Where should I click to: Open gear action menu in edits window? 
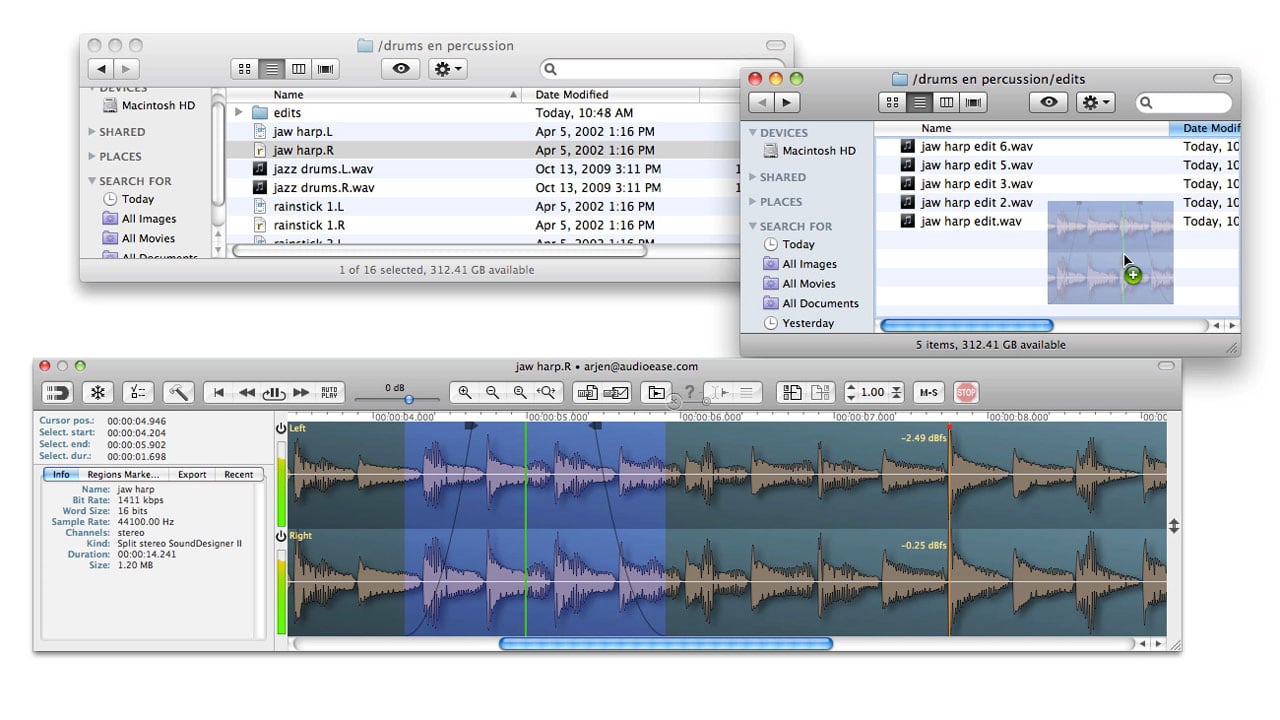pos(1095,102)
